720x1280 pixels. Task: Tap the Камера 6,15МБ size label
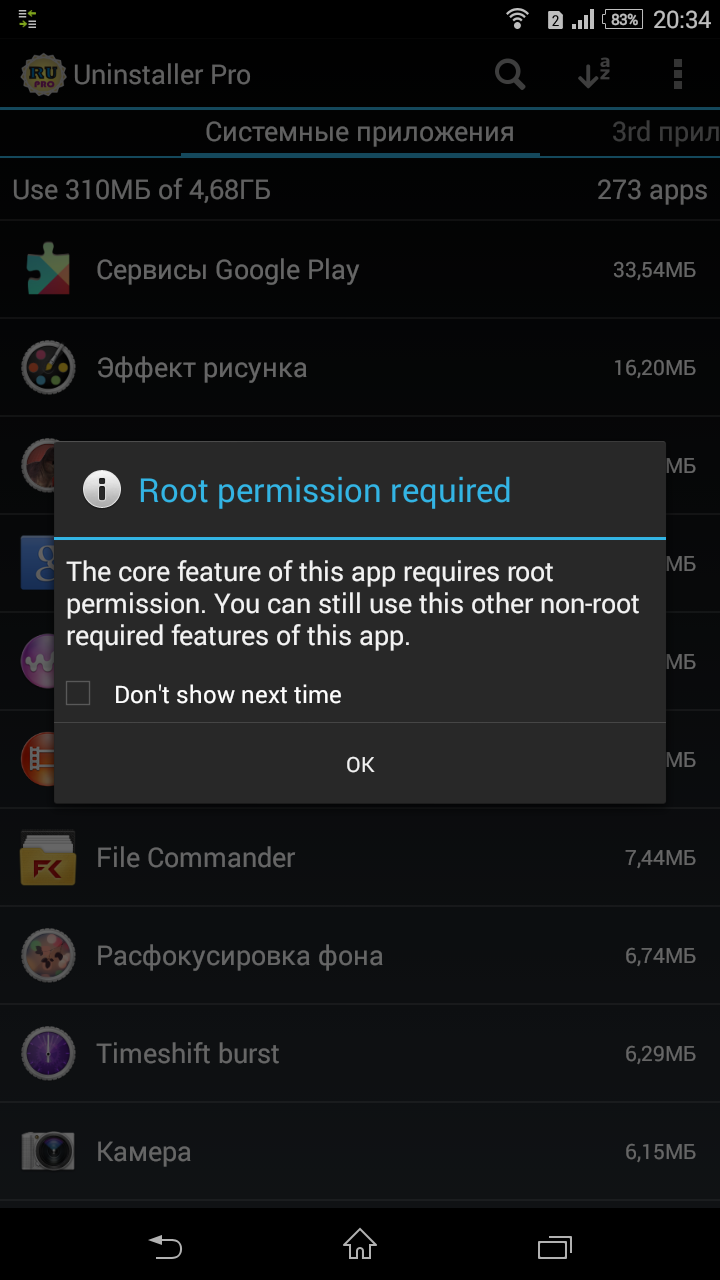pyautogui.click(x=660, y=1152)
